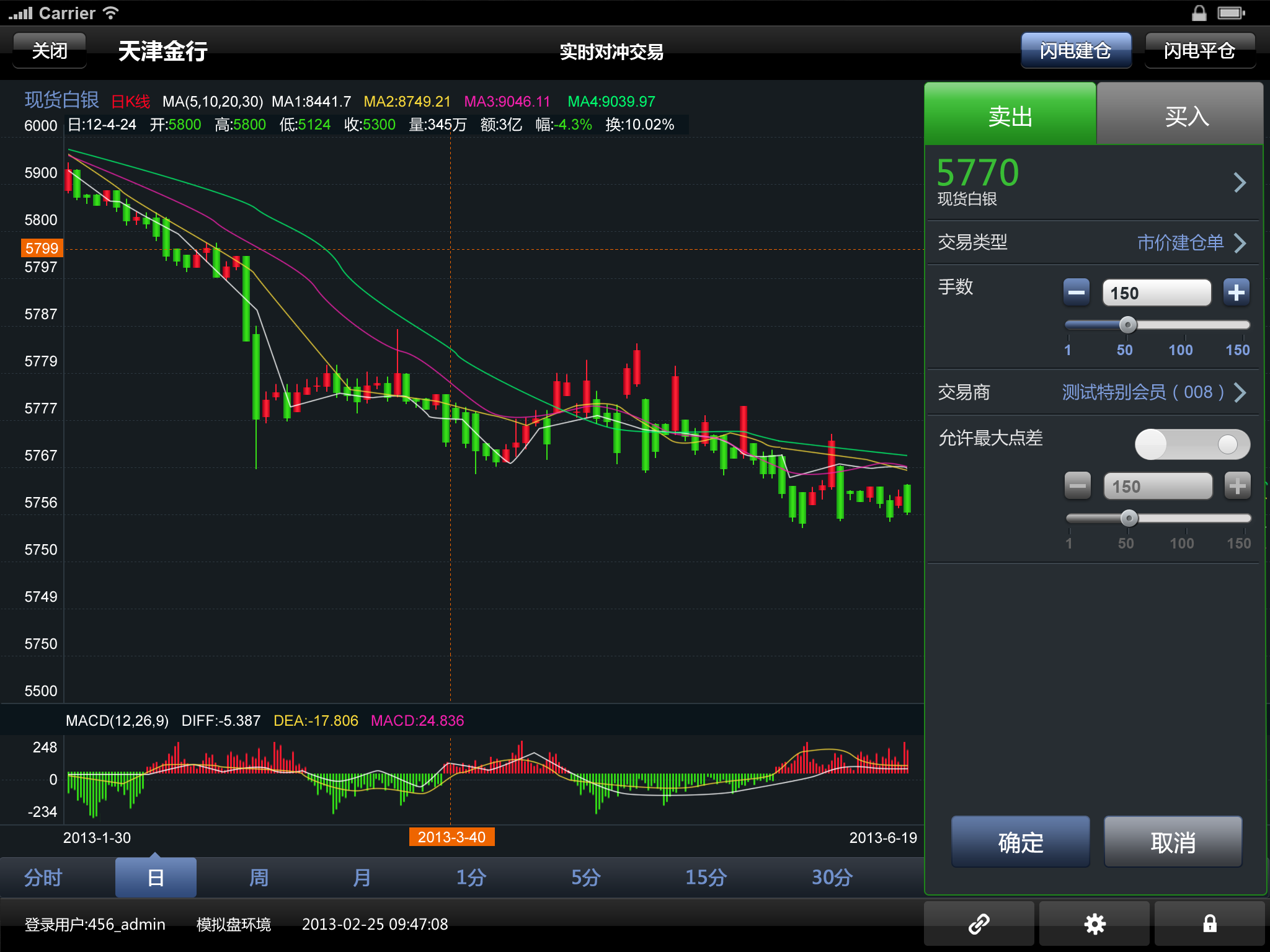Cancel the order with 取消
Viewport: 1270px width, 952px height.
point(1173,842)
